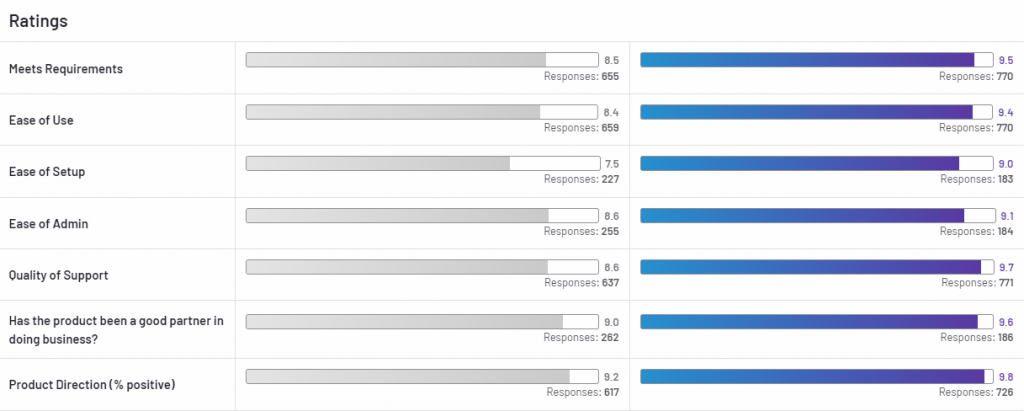Click the "Responses: 262" count text
Viewport: 1024px width, 411px height.
(581, 338)
